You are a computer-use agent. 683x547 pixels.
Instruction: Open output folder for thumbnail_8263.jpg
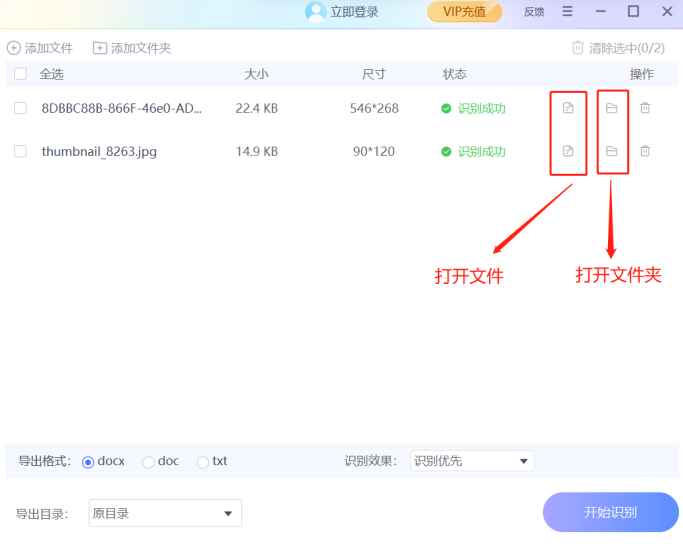tap(612, 151)
